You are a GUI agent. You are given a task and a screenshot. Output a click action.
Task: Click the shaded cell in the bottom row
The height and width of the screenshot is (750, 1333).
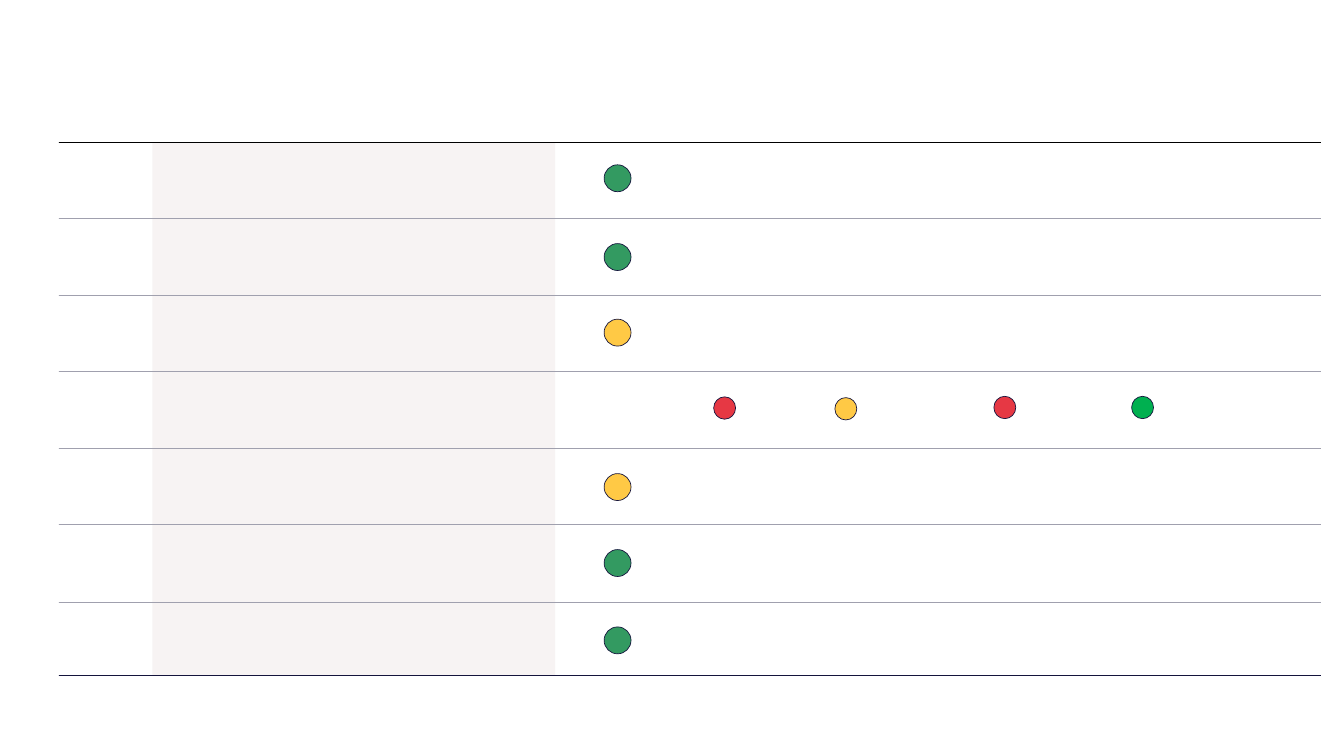(x=353, y=639)
